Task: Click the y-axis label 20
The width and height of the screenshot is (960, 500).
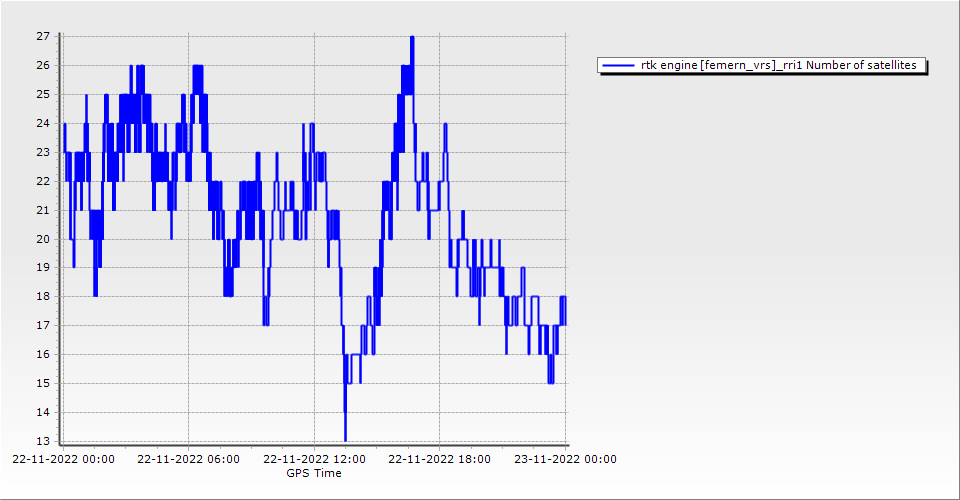Action: (43, 239)
